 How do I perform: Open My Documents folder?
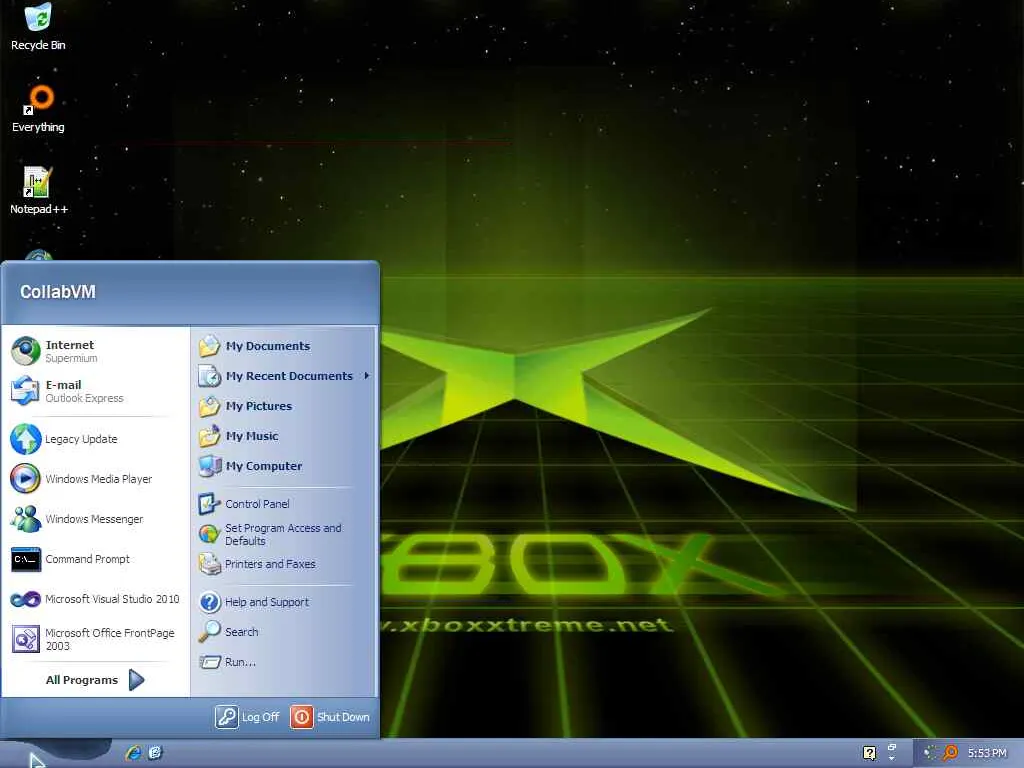[285, 346]
